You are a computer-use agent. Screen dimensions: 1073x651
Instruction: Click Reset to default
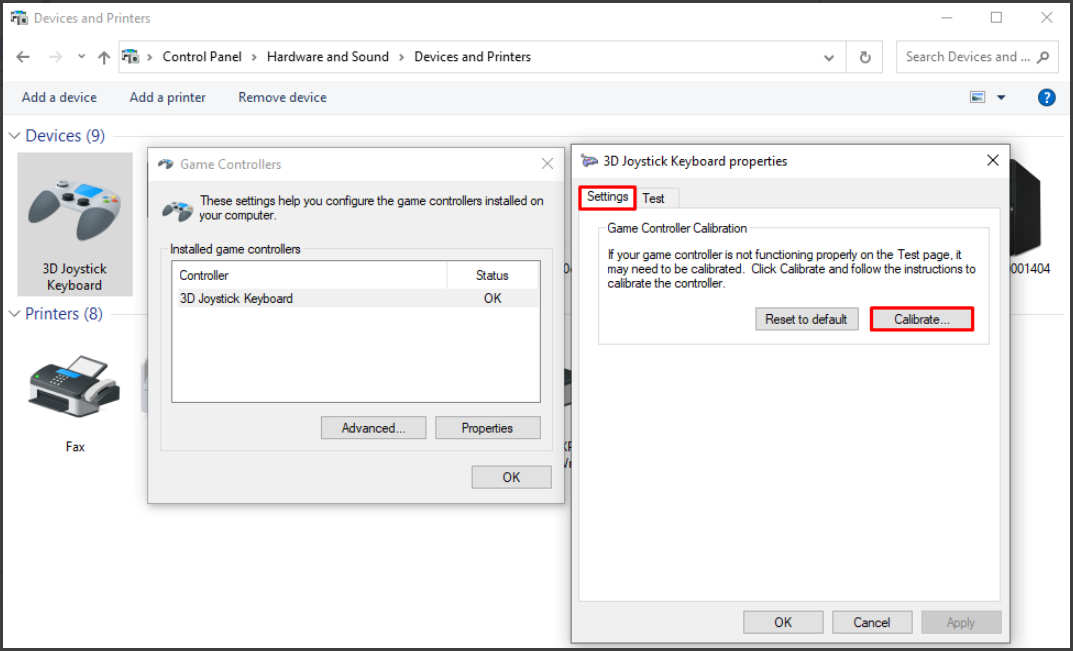click(806, 319)
